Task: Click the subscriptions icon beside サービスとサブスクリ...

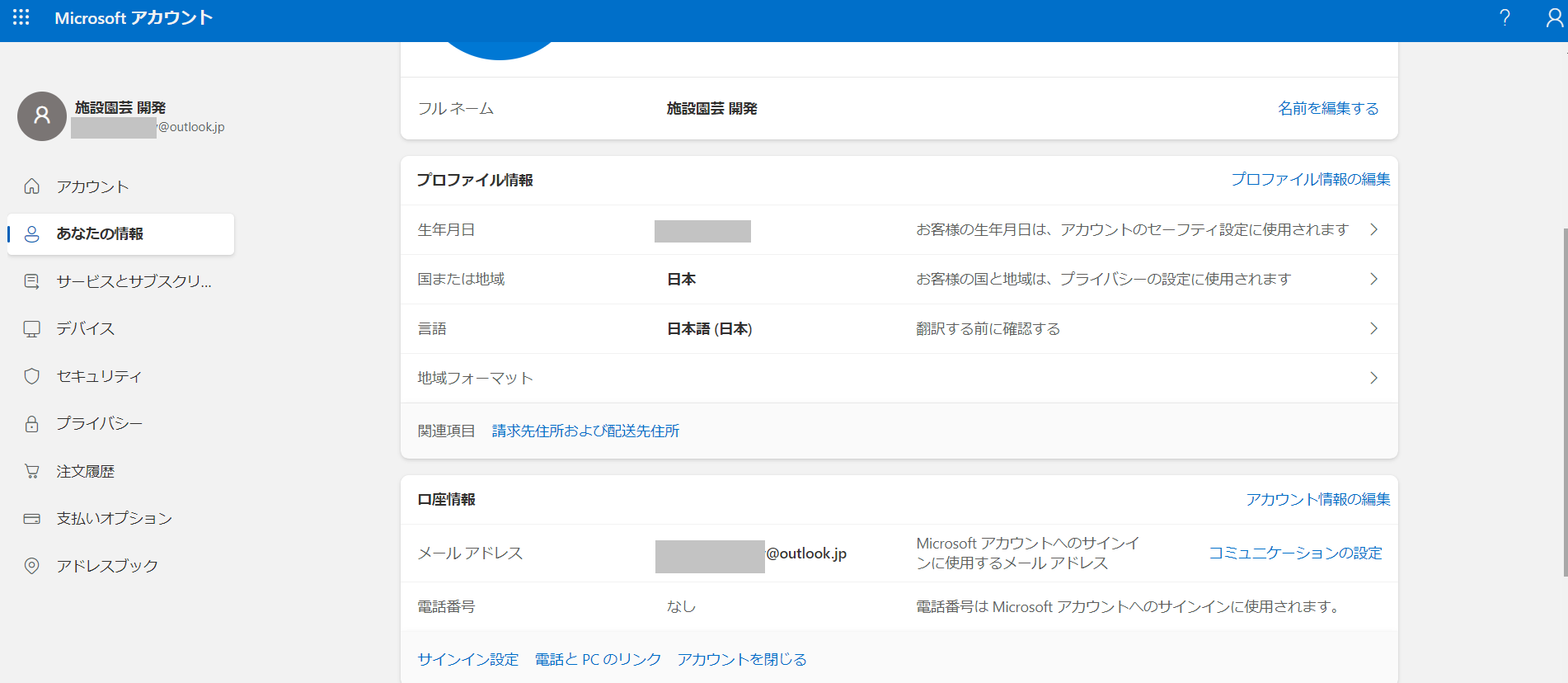Action: [31, 281]
